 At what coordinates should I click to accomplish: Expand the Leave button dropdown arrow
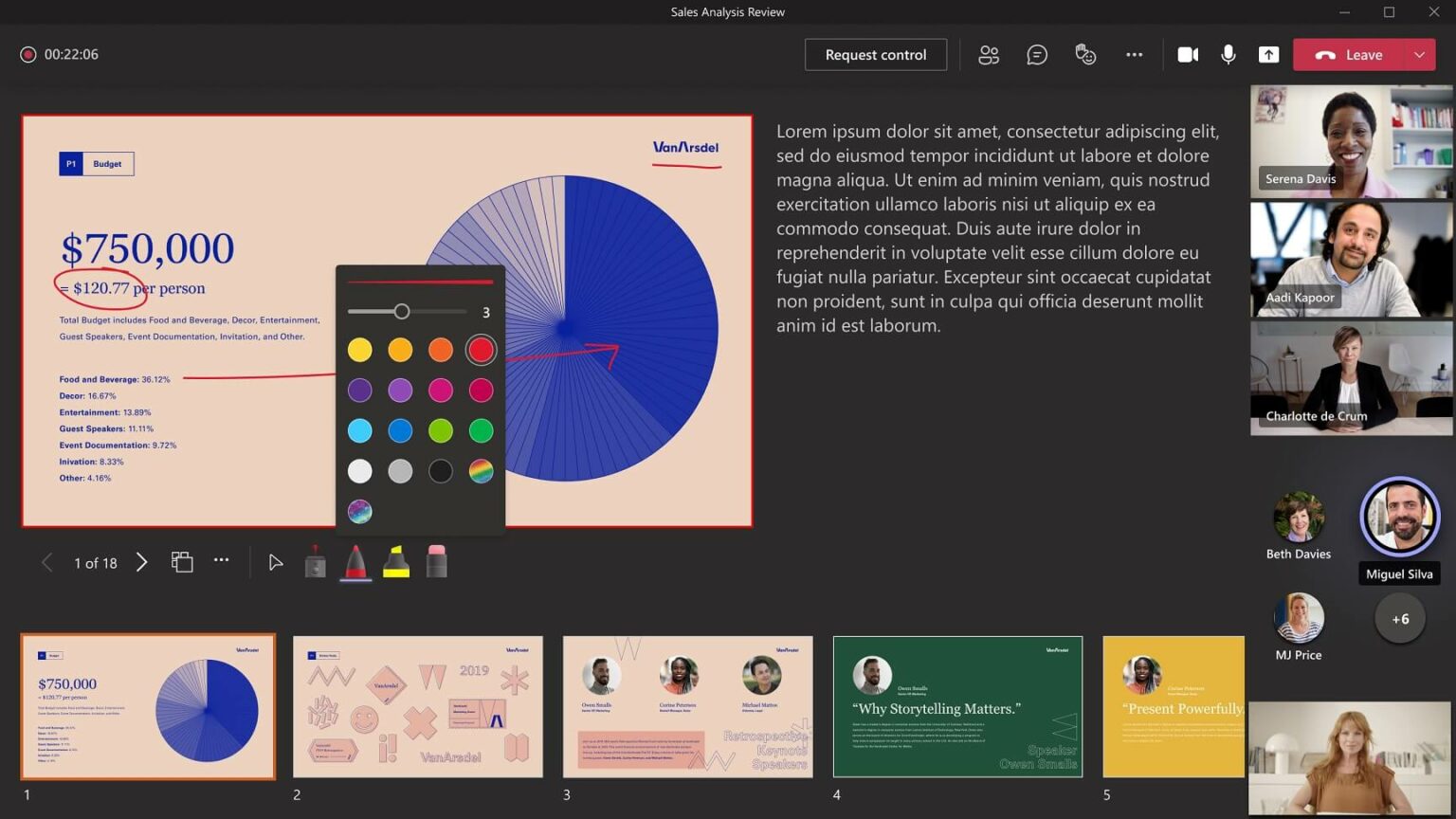pos(1420,54)
